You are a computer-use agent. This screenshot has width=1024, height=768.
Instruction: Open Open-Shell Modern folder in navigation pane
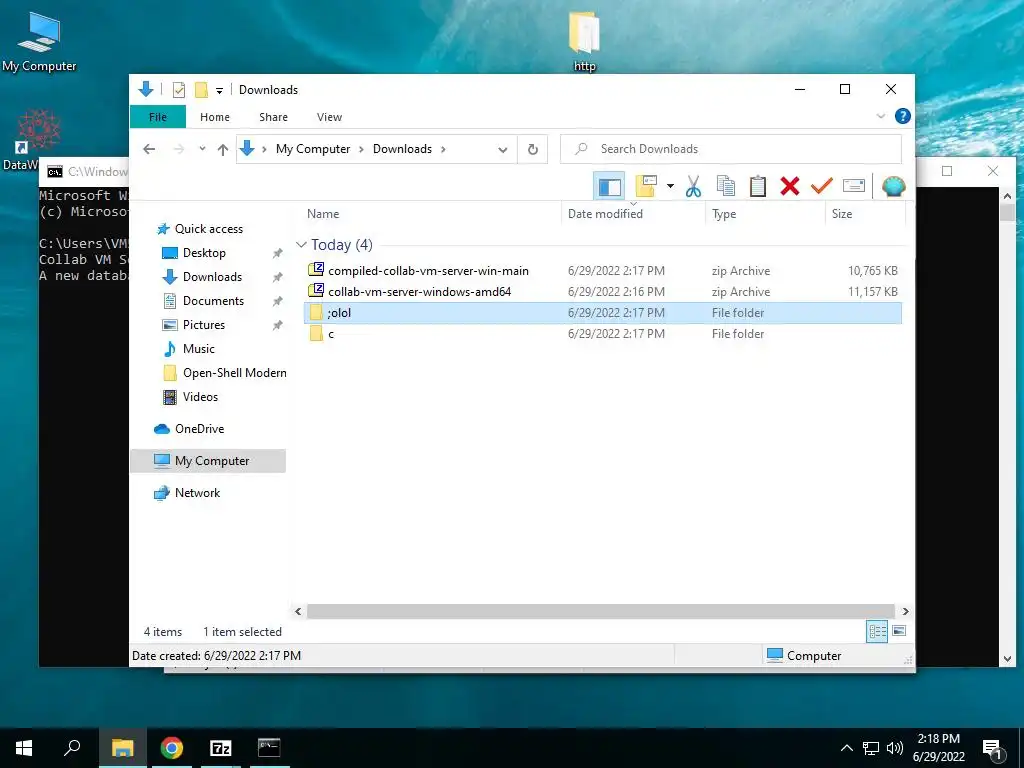click(x=234, y=373)
